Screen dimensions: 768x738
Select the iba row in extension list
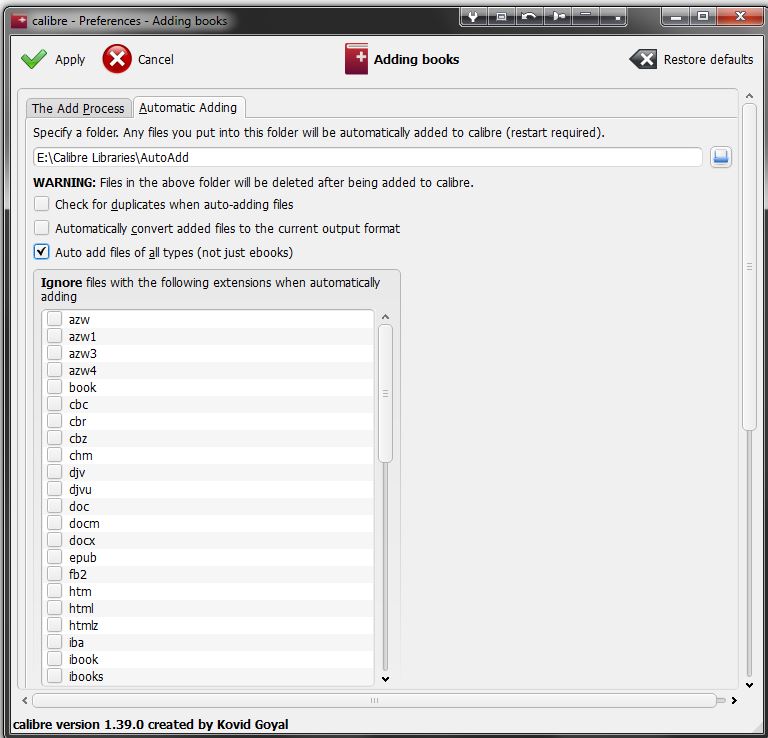click(208, 642)
